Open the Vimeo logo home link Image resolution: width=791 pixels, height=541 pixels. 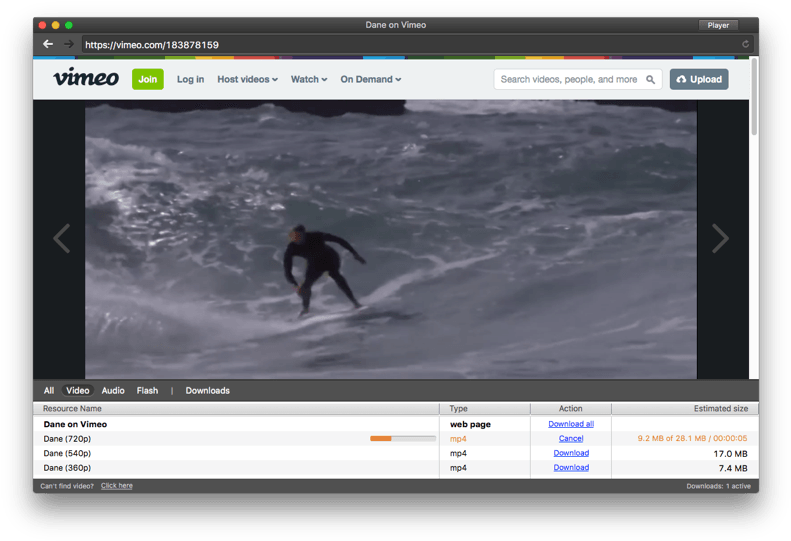pos(86,78)
